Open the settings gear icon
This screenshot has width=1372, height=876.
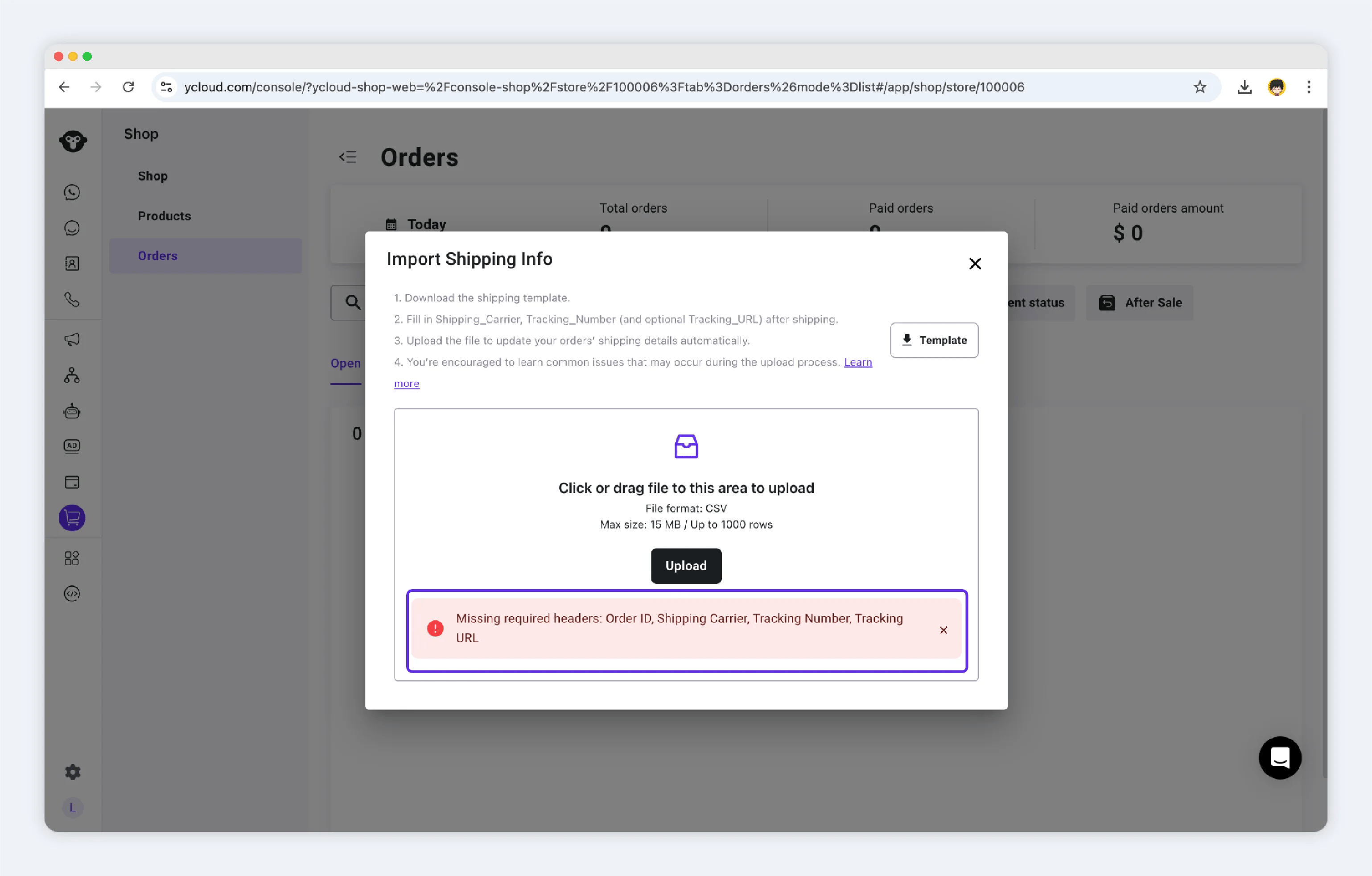pos(73,772)
